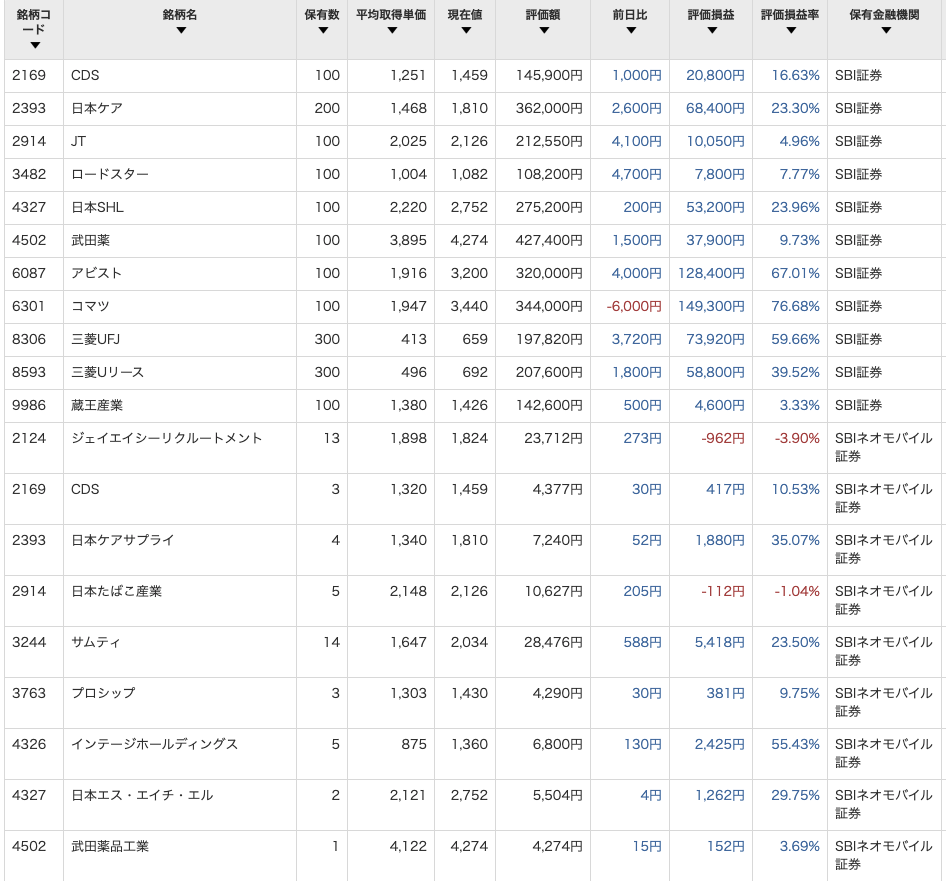Sort by 銘柄コード column arrow

click(x=35, y=45)
